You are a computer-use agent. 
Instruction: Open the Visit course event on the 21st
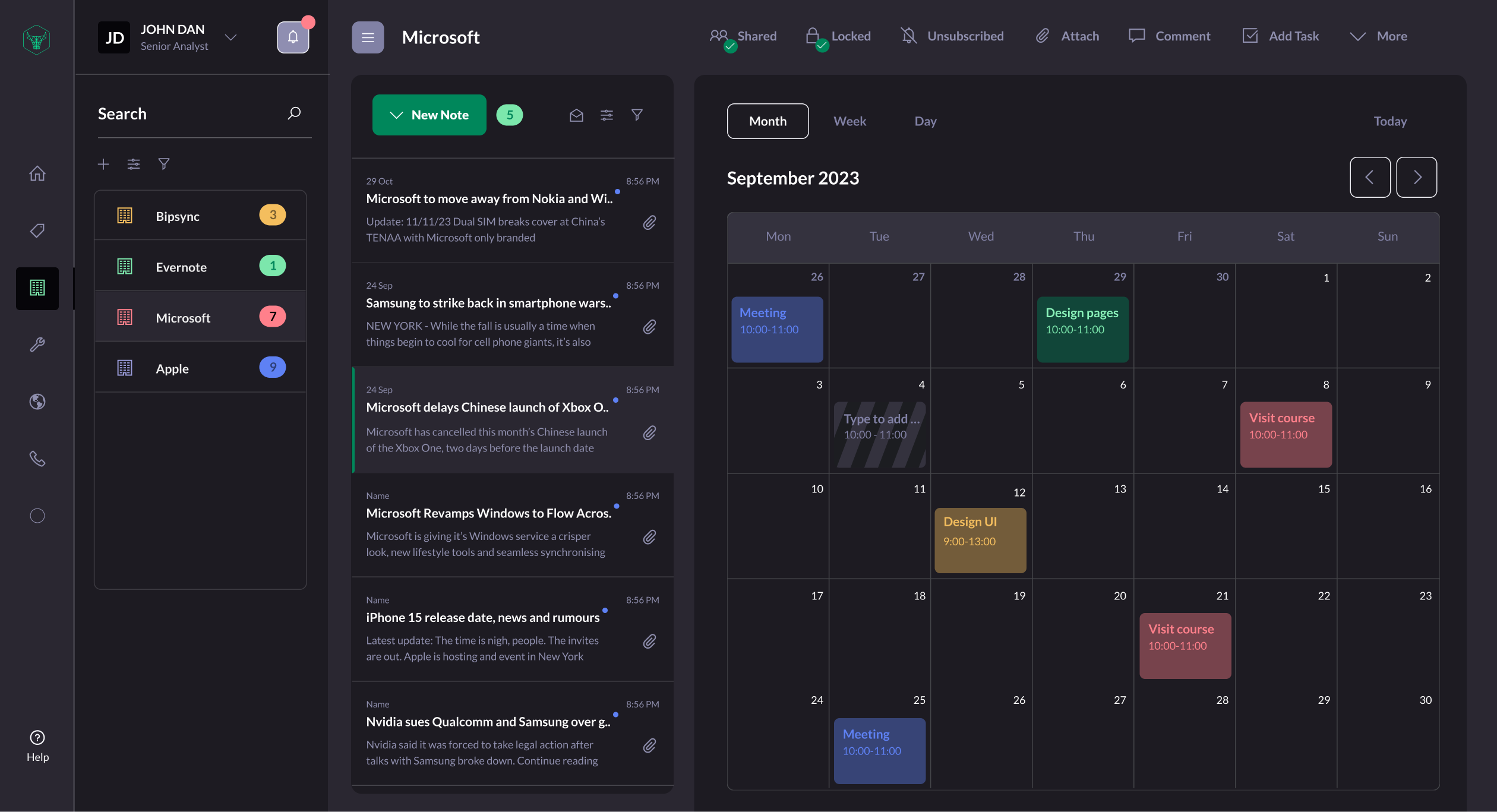(1185, 646)
